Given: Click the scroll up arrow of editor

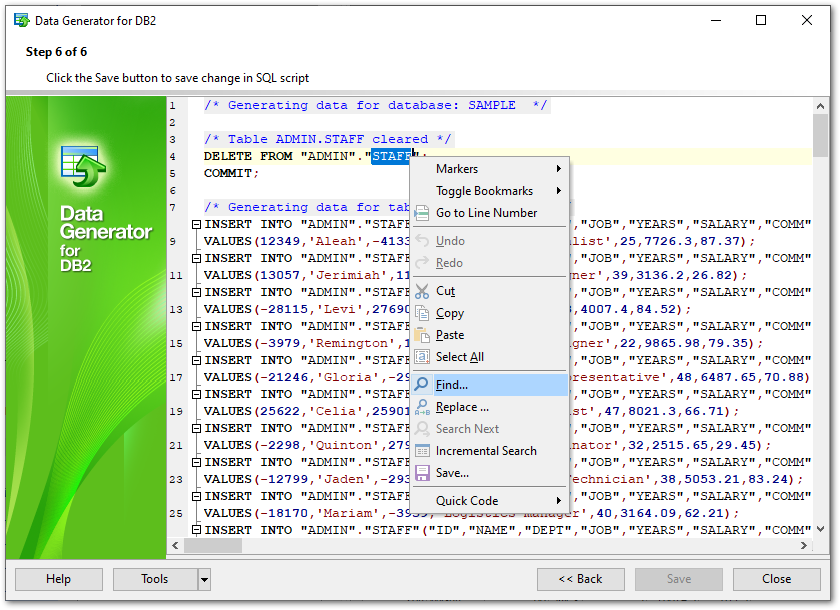Looking at the screenshot, I should (x=820, y=106).
